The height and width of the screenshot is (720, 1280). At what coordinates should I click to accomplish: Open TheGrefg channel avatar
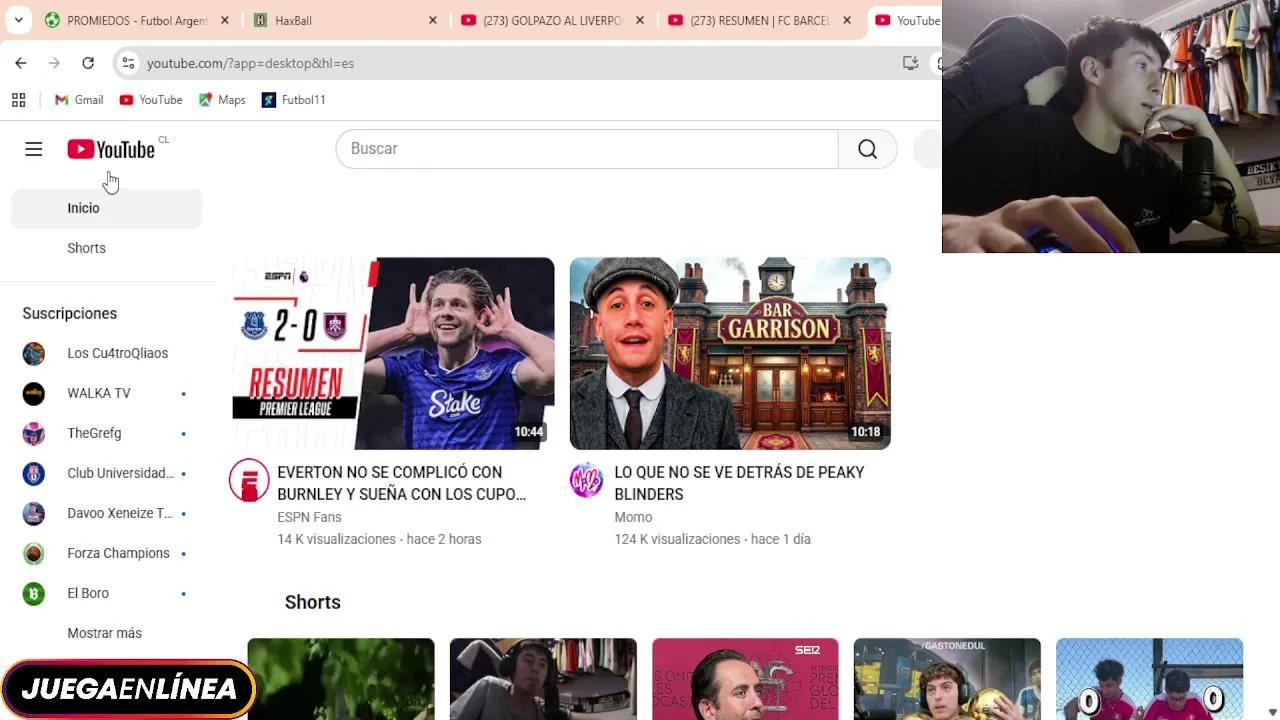[x=34, y=433]
